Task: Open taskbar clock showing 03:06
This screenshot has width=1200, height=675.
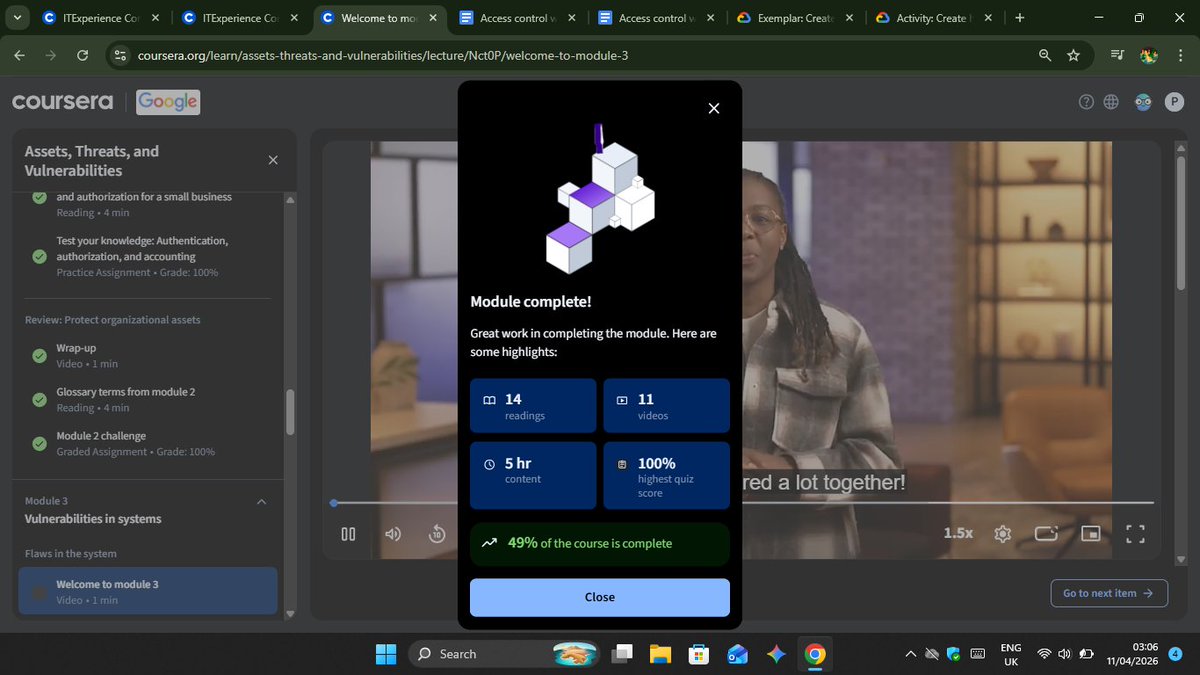Action: click(1132, 654)
